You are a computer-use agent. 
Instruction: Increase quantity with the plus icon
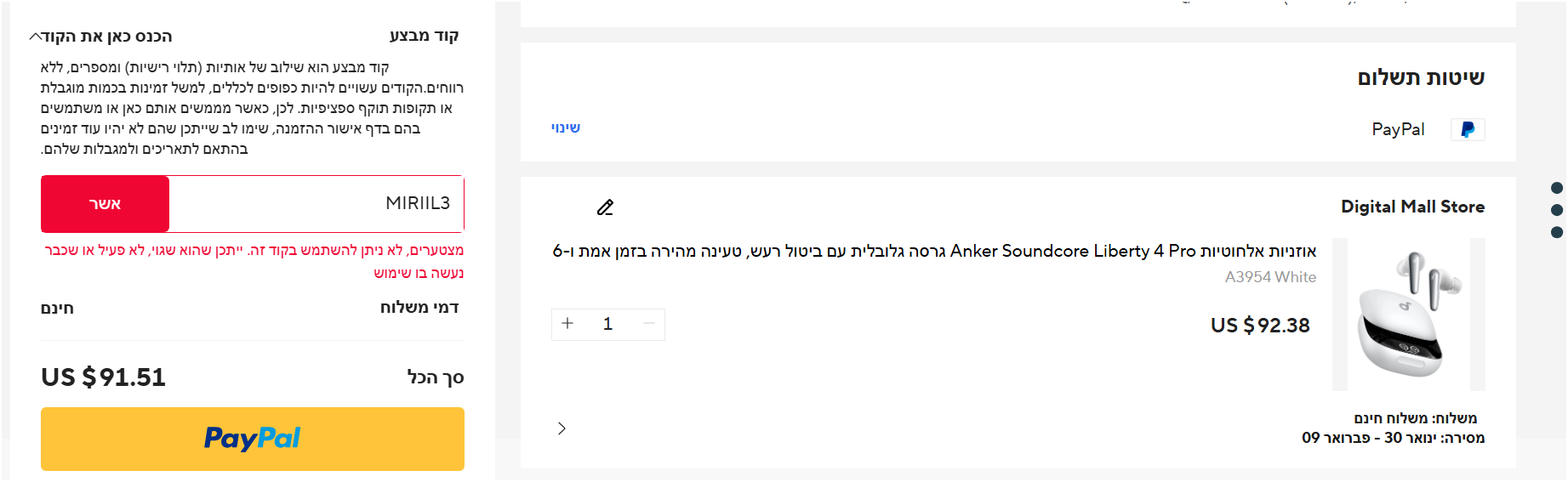click(x=567, y=324)
